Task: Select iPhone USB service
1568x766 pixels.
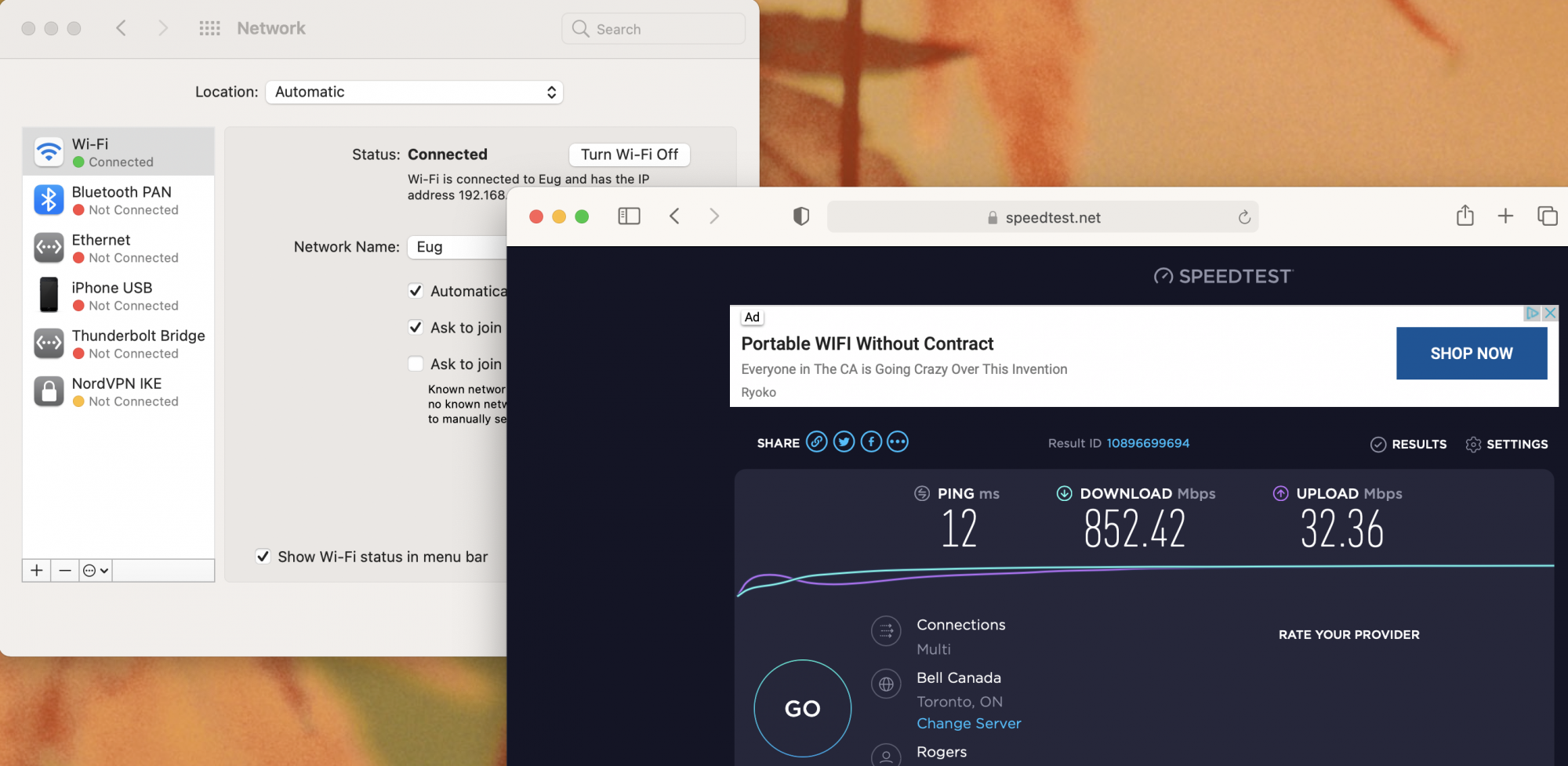Action: point(118,296)
